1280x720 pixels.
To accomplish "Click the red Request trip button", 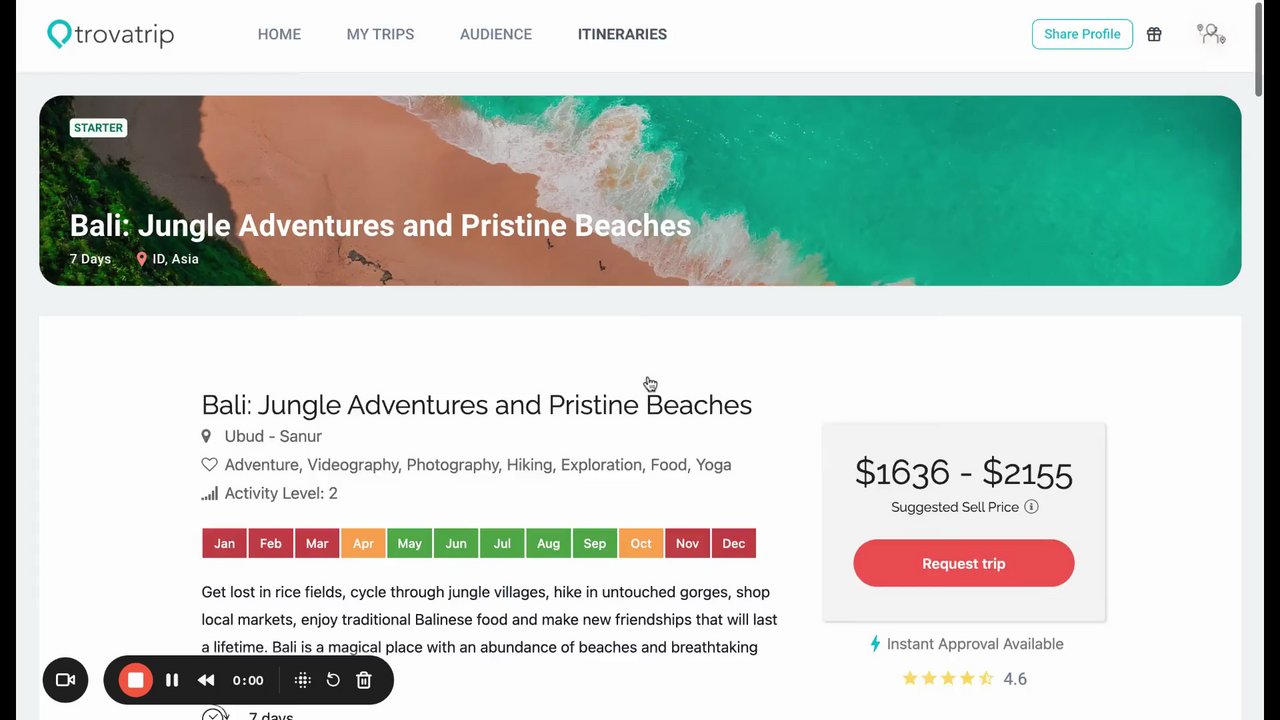I will coord(963,564).
